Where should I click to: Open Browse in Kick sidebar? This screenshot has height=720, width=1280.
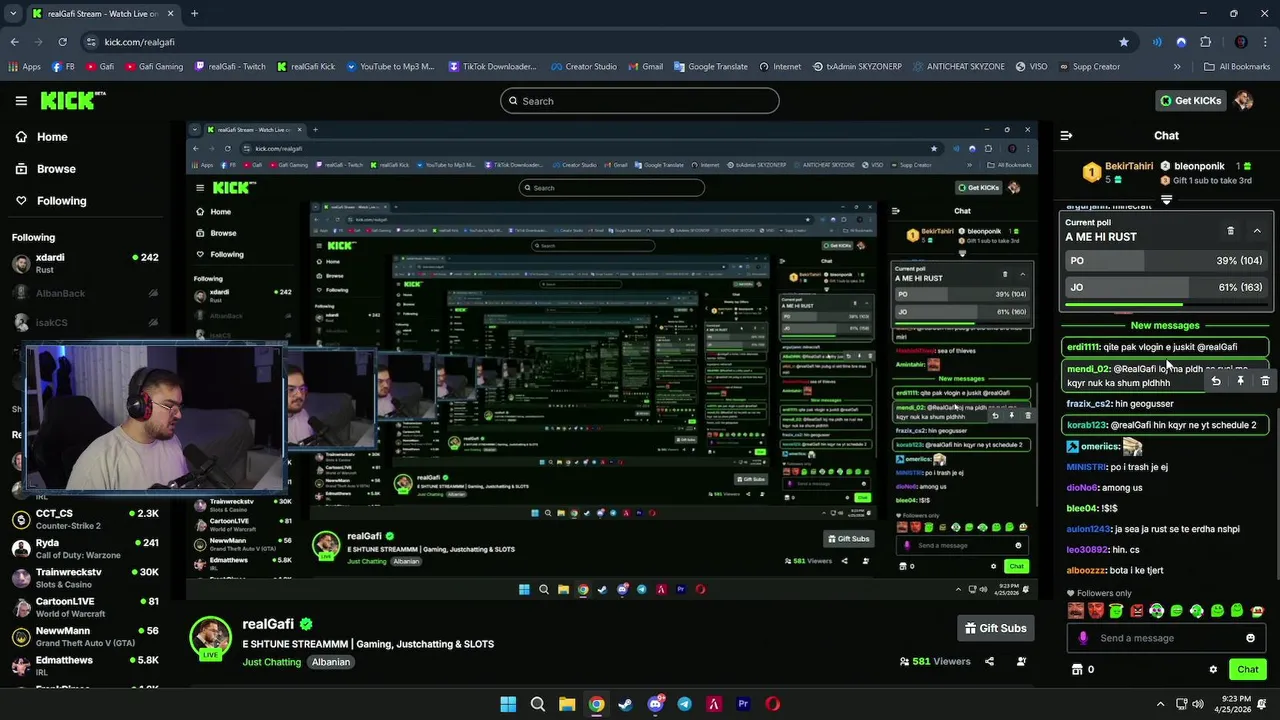45,169
